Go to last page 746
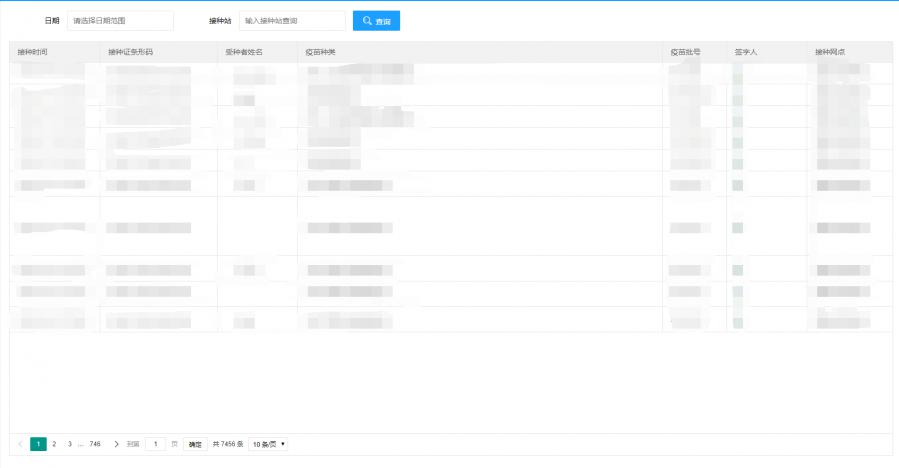899x468 pixels. coord(95,444)
